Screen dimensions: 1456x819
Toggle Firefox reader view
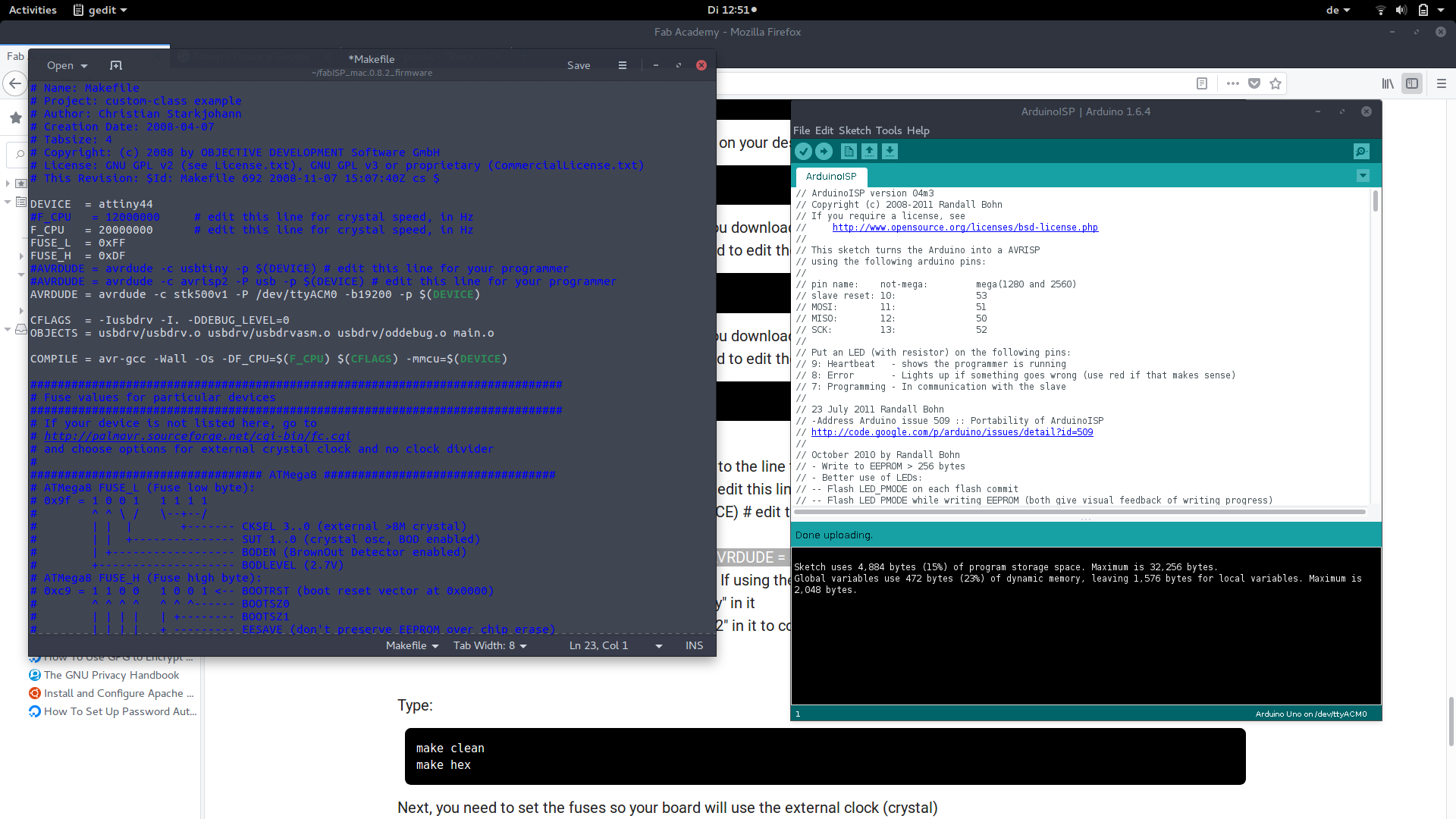[1202, 83]
